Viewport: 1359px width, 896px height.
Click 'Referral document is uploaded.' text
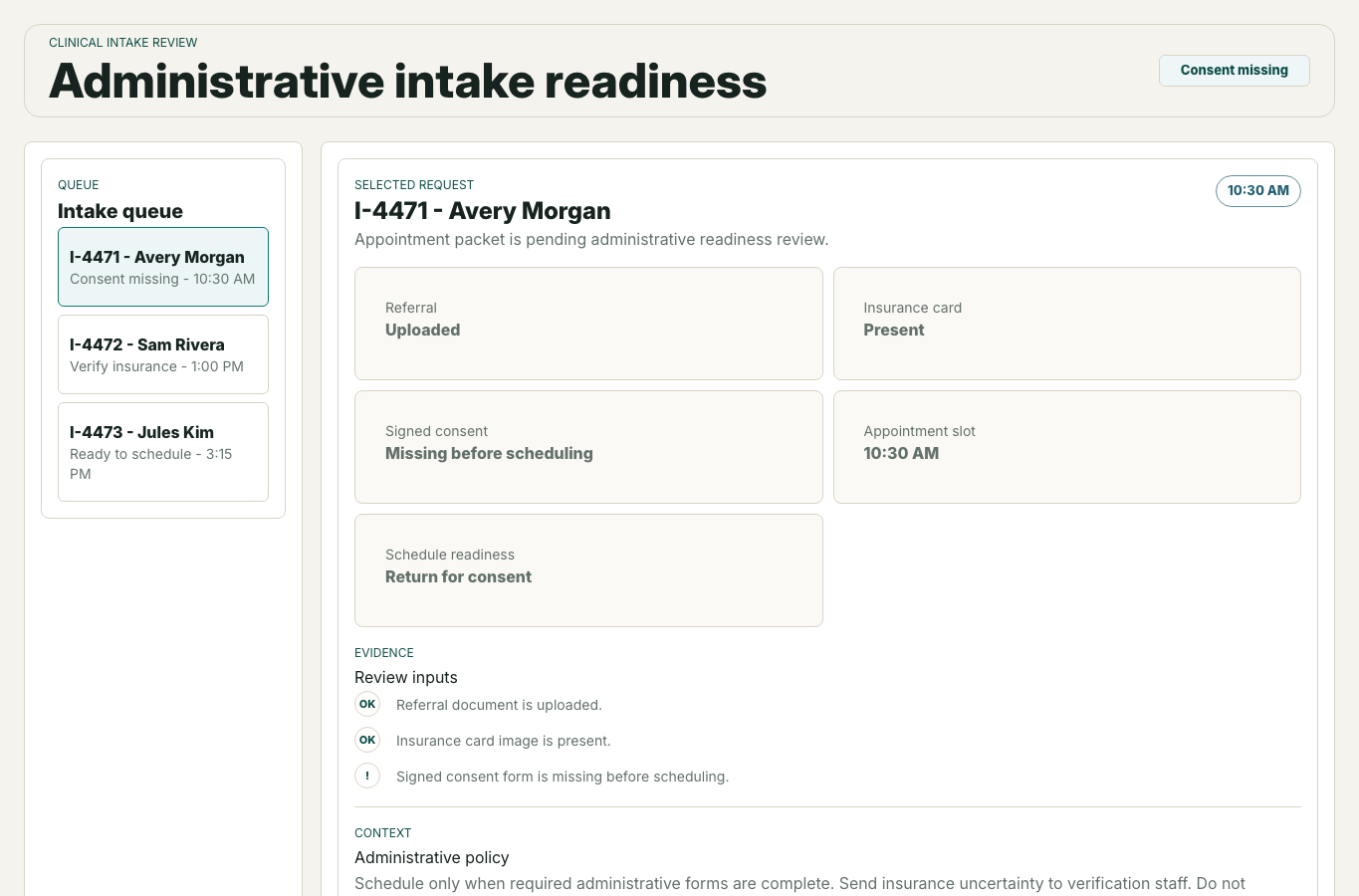click(499, 705)
